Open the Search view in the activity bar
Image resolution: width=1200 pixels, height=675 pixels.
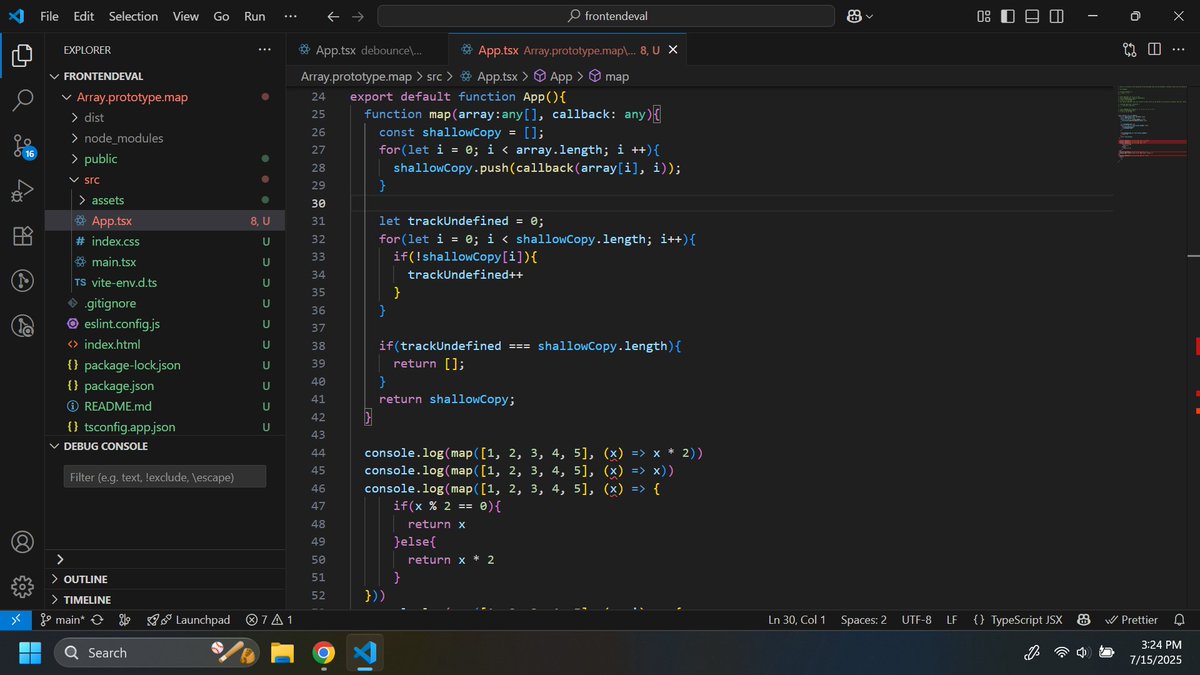[22, 100]
